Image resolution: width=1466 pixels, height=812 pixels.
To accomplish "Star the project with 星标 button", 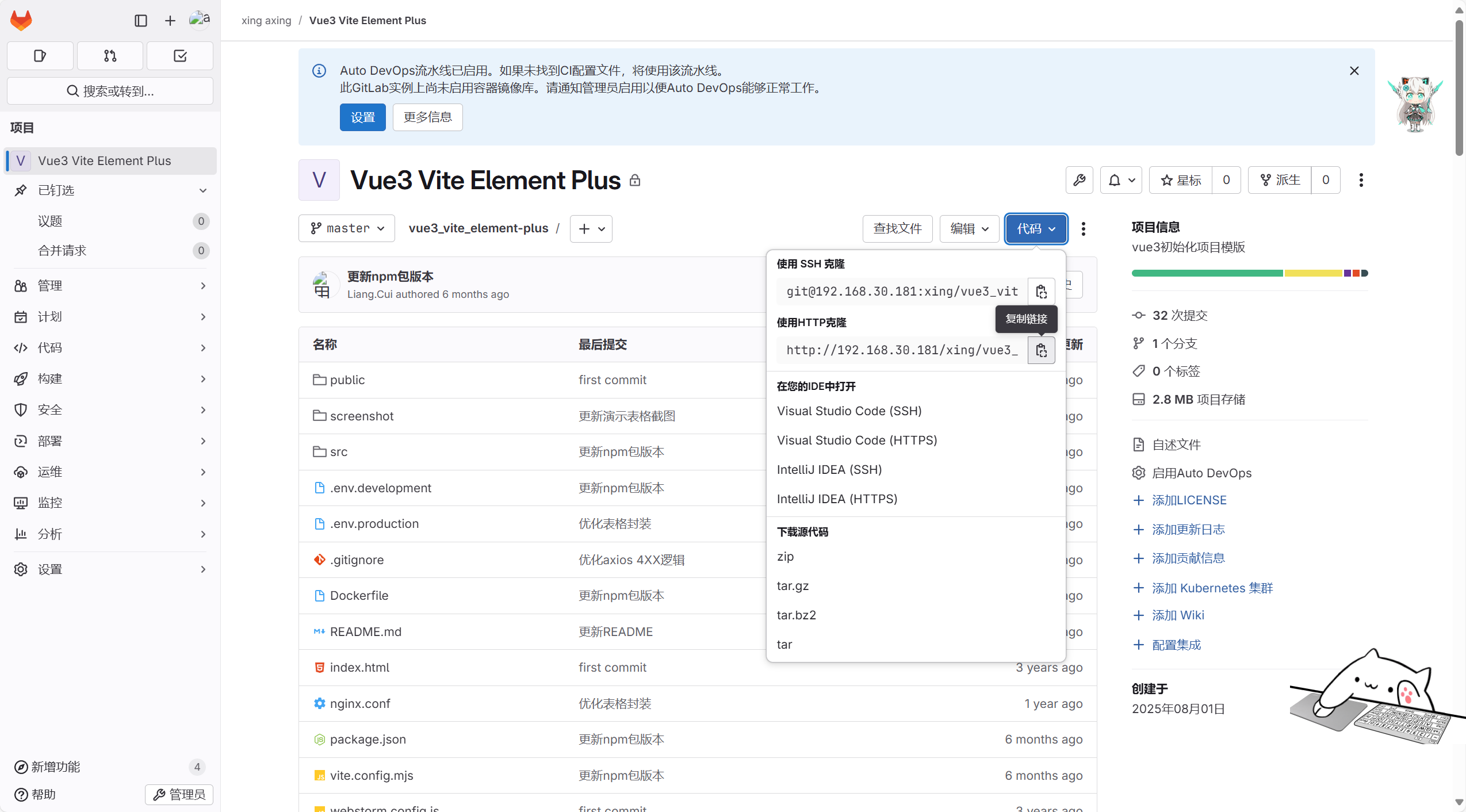I will 1181,180.
